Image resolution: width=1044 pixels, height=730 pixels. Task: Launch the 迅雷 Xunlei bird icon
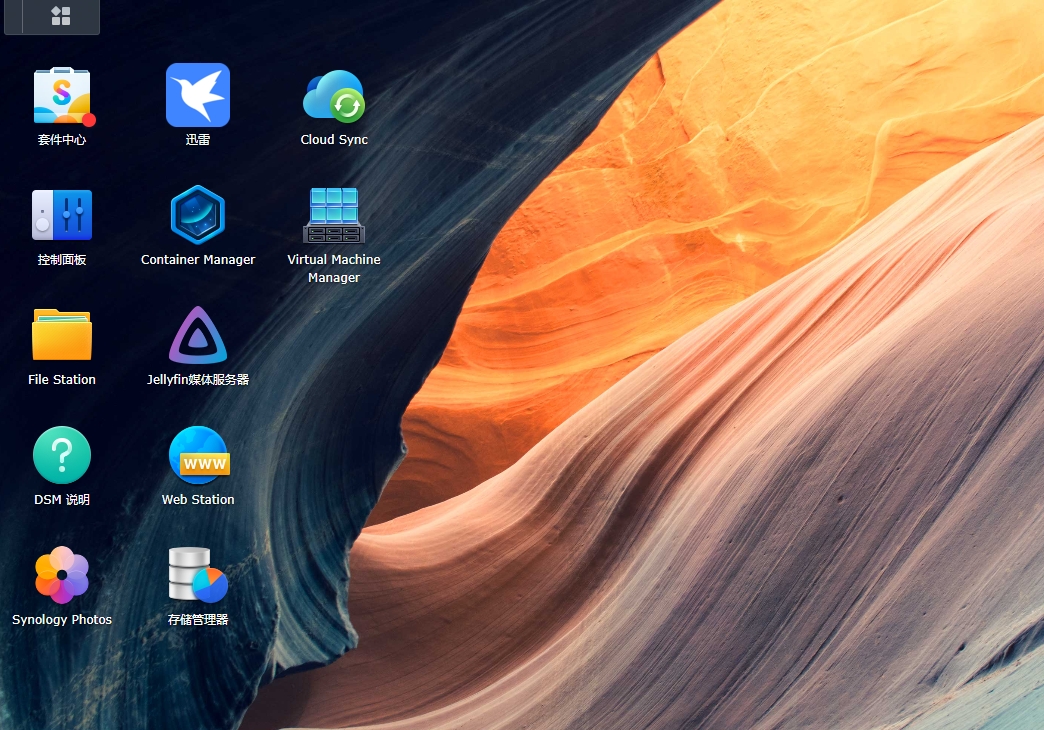[x=198, y=95]
